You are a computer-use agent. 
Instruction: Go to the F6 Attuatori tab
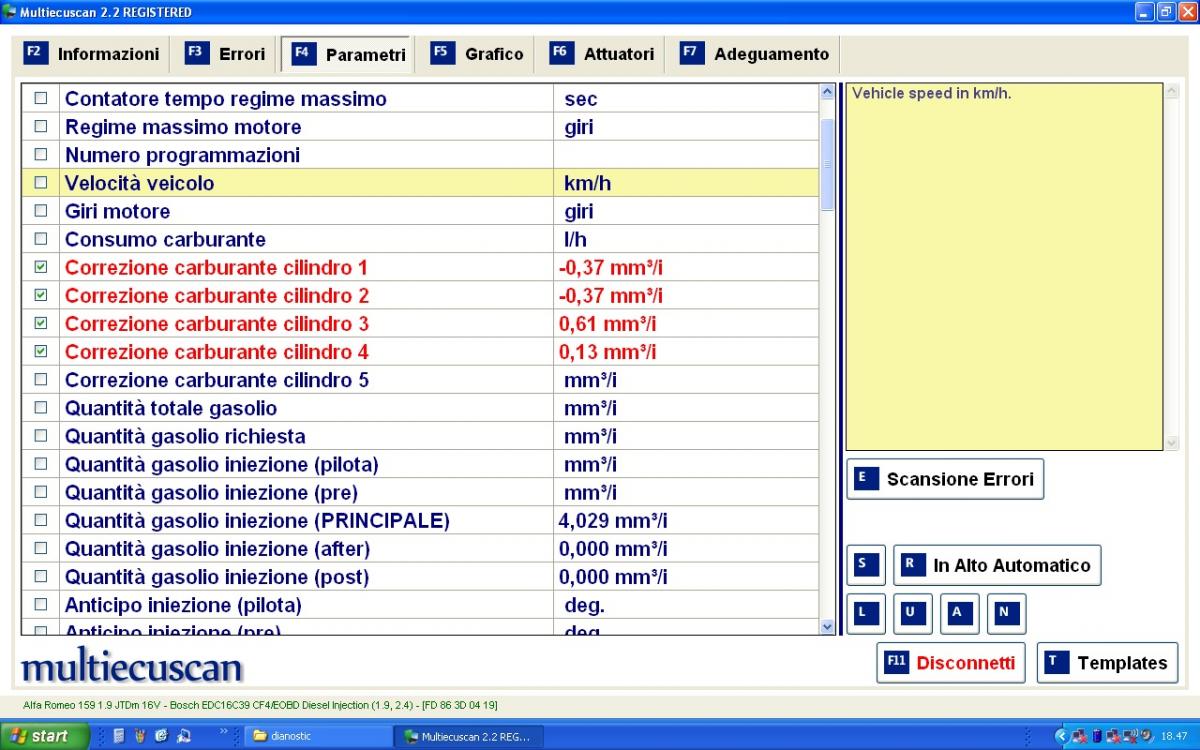tap(602, 54)
